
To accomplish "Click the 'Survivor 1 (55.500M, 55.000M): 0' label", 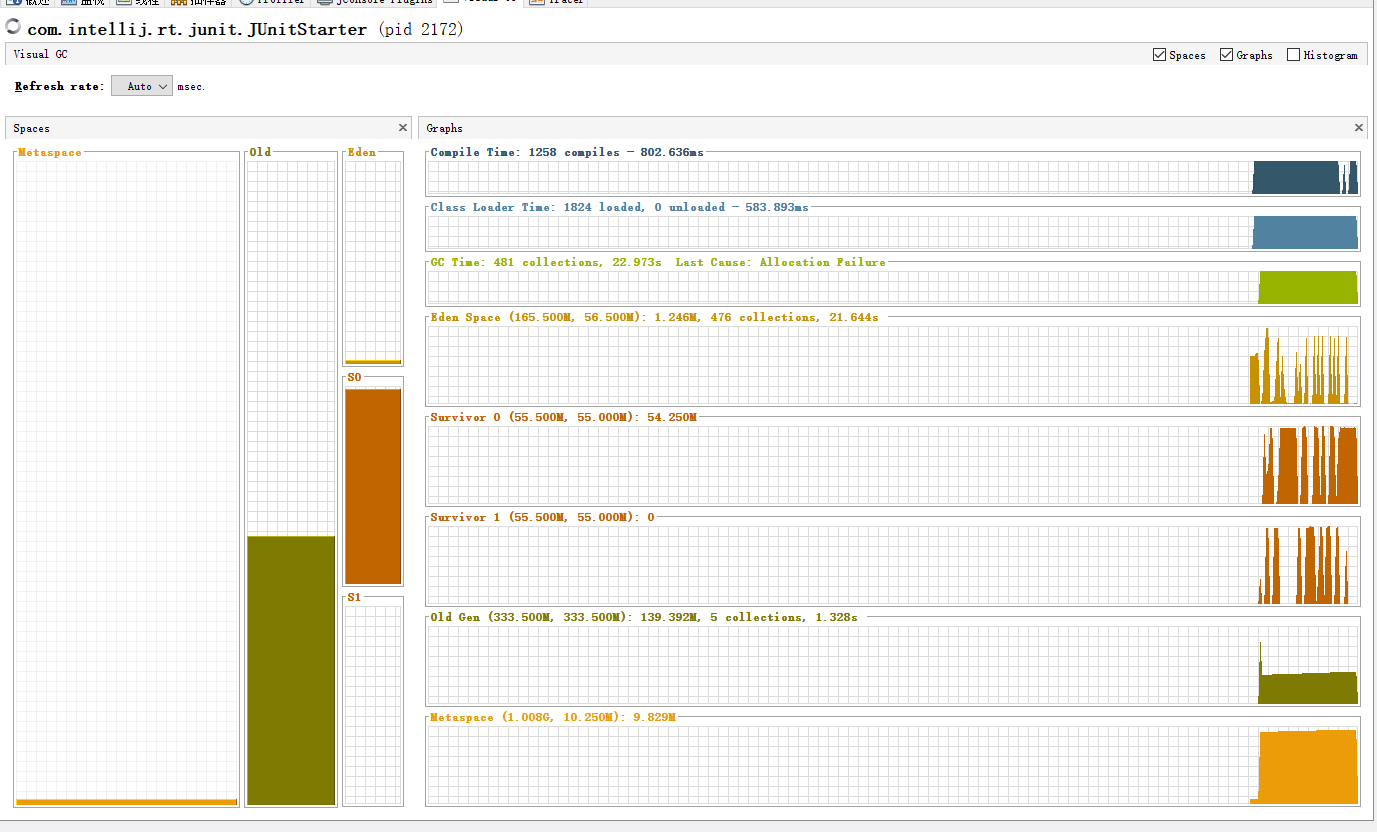I will tap(542, 517).
